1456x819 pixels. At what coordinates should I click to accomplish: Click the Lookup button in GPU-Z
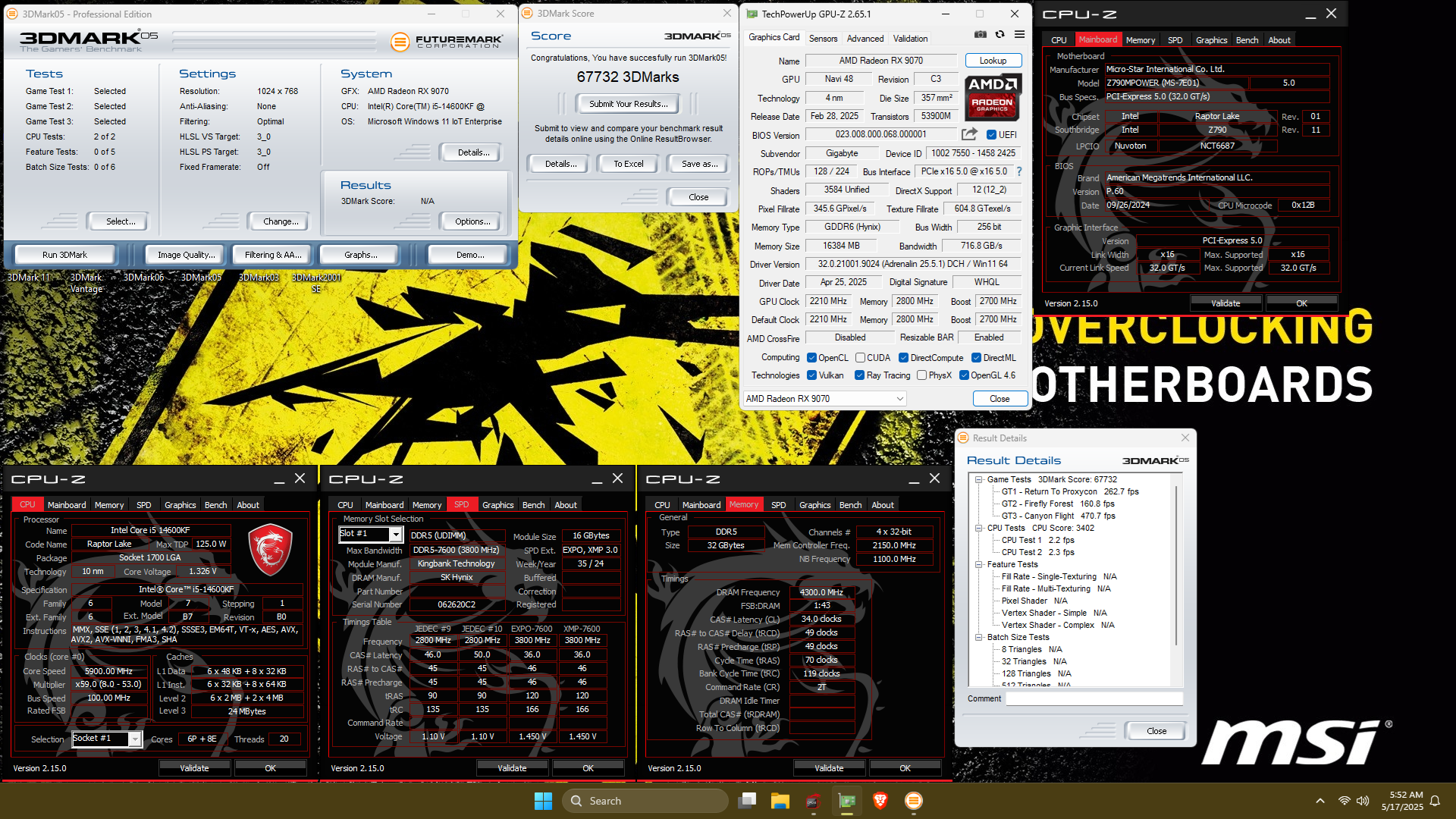click(x=993, y=61)
